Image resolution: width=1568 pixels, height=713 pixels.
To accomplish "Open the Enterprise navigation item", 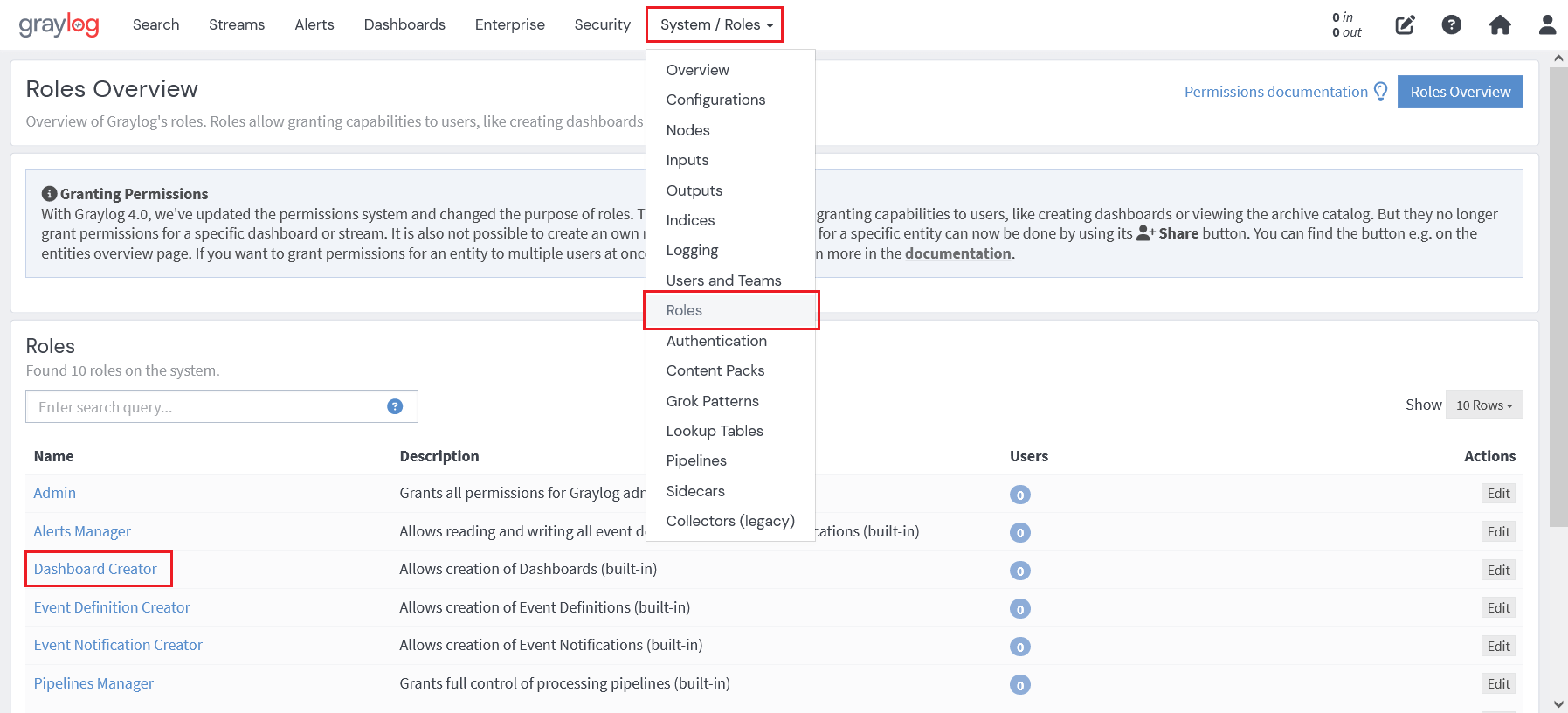I will point(510,24).
